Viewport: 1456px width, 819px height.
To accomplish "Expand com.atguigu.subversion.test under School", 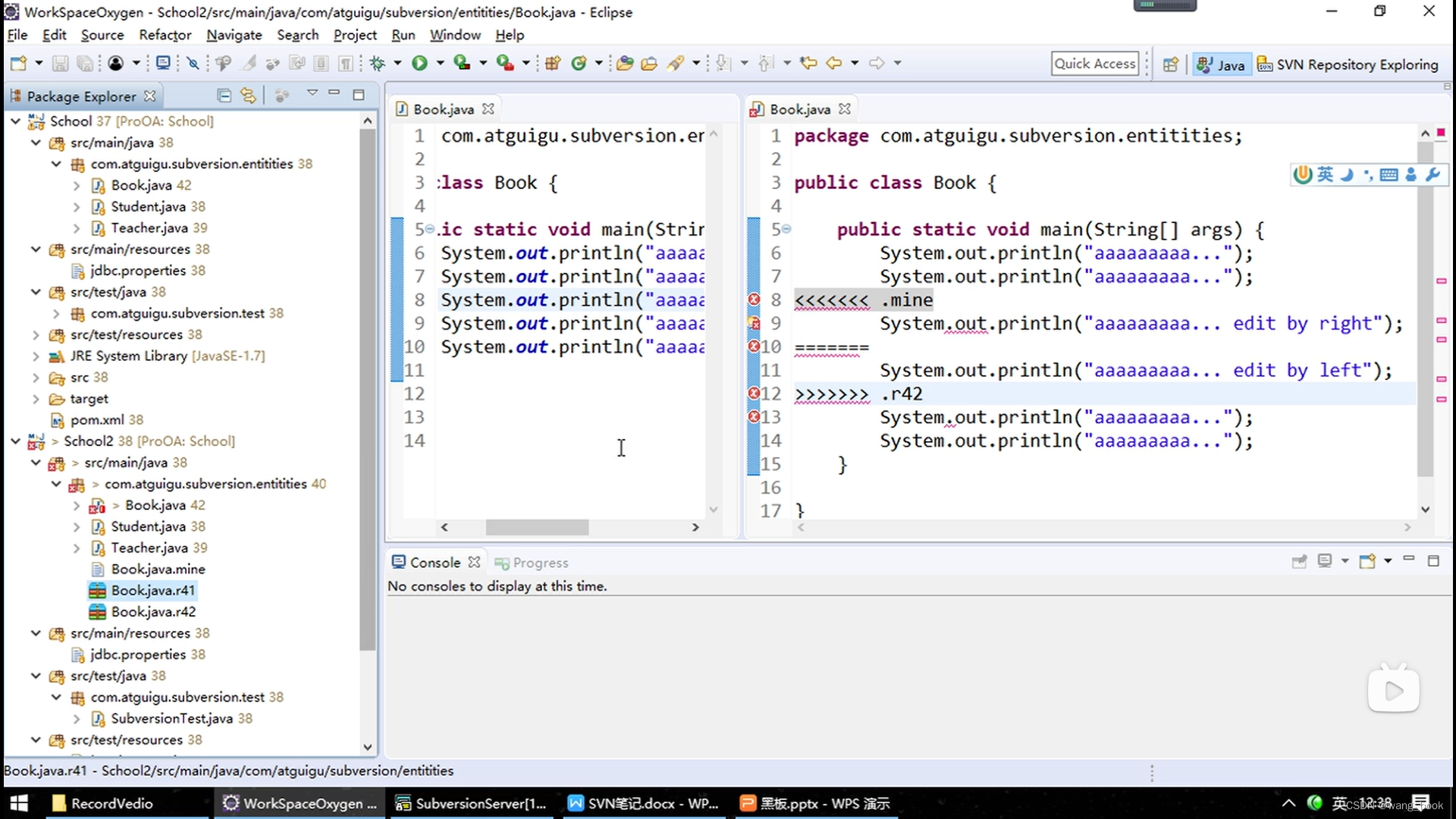I will point(56,313).
